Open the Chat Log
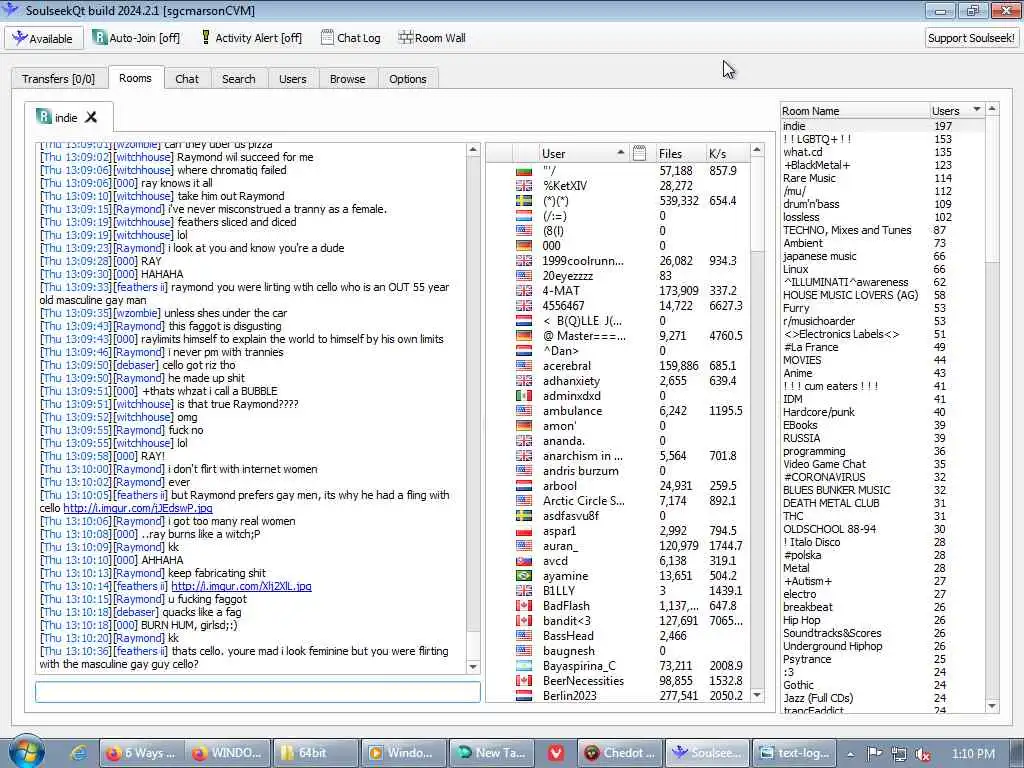This screenshot has height=768, width=1024. coord(351,38)
